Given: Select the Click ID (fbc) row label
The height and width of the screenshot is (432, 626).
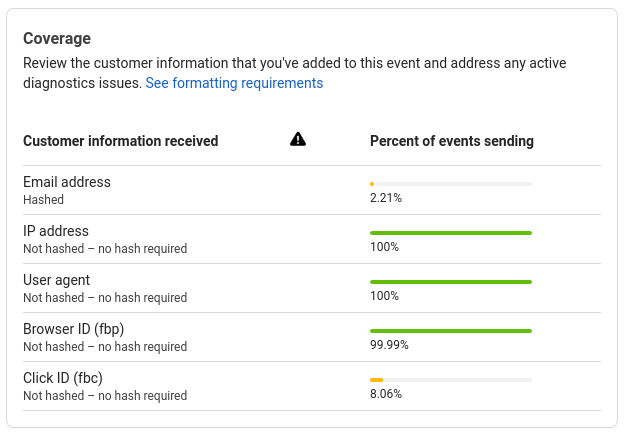Looking at the screenshot, I should tap(63, 378).
